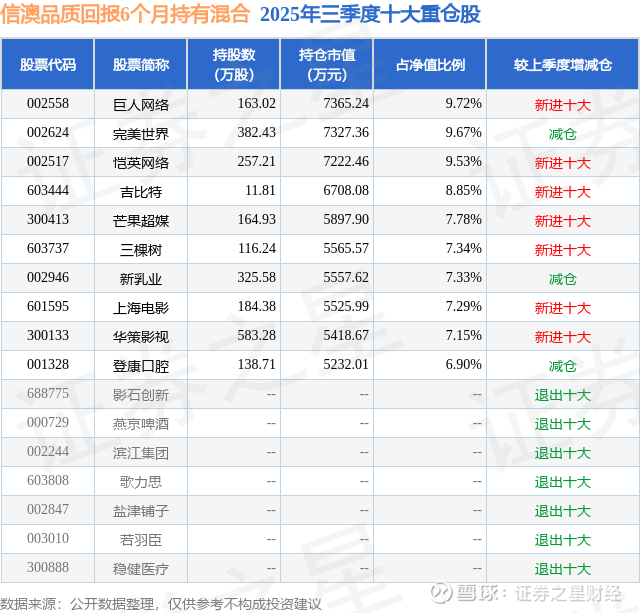Image resolution: width=640 pixels, height=613 pixels.
Task: Select stock code 688775
Action: pyautogui.click(x=48, y=393)
